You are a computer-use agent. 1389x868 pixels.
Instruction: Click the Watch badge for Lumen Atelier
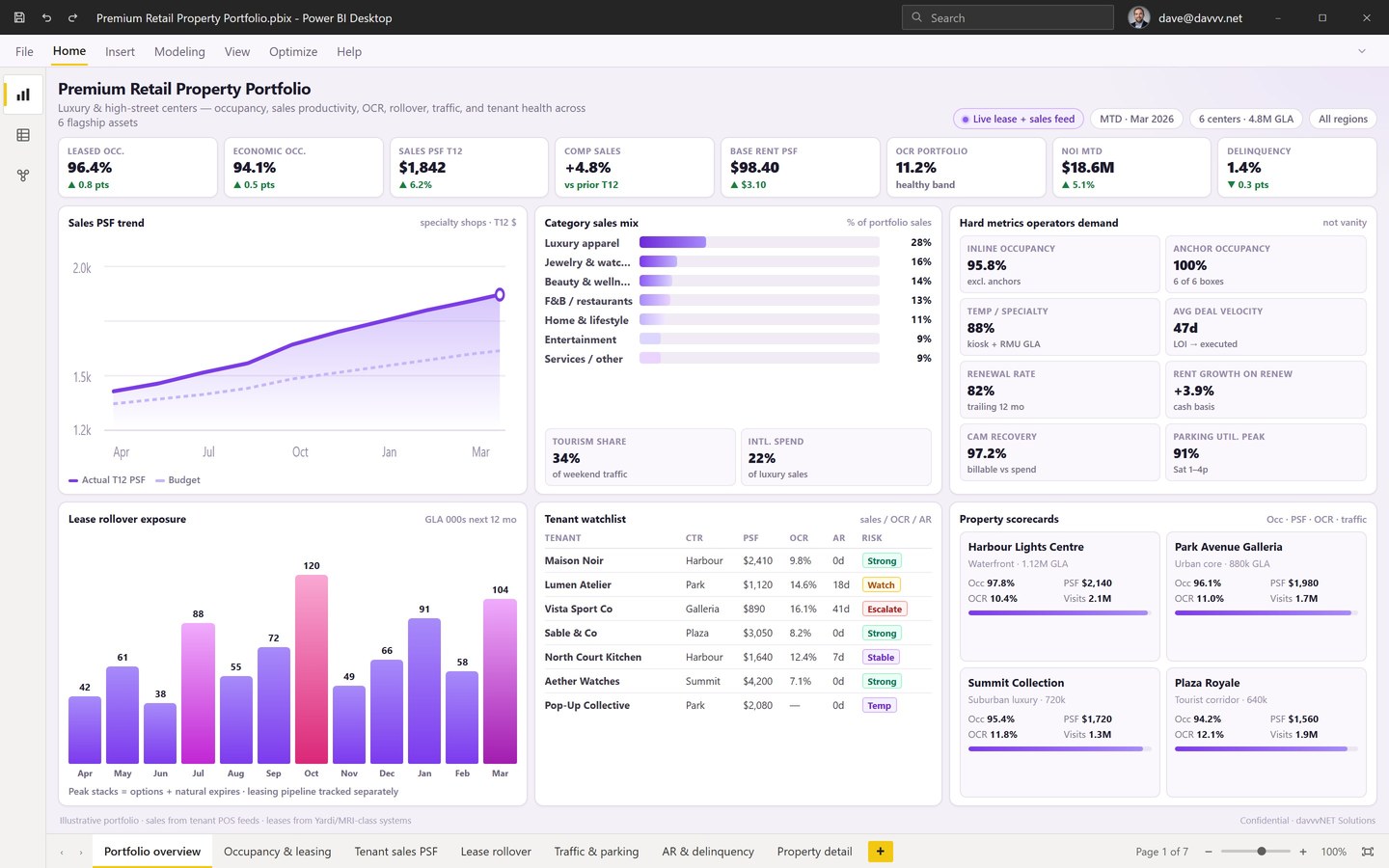881,585
